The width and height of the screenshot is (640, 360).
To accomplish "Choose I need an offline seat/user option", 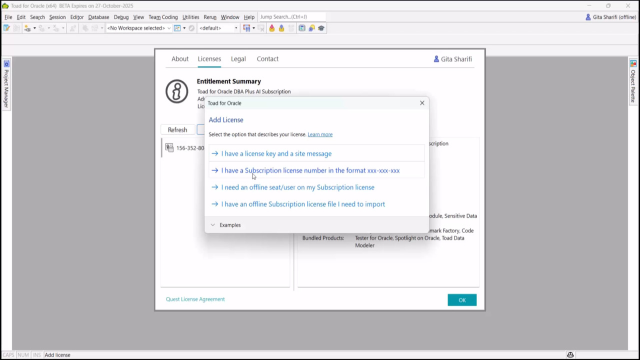I will (316, 187).
